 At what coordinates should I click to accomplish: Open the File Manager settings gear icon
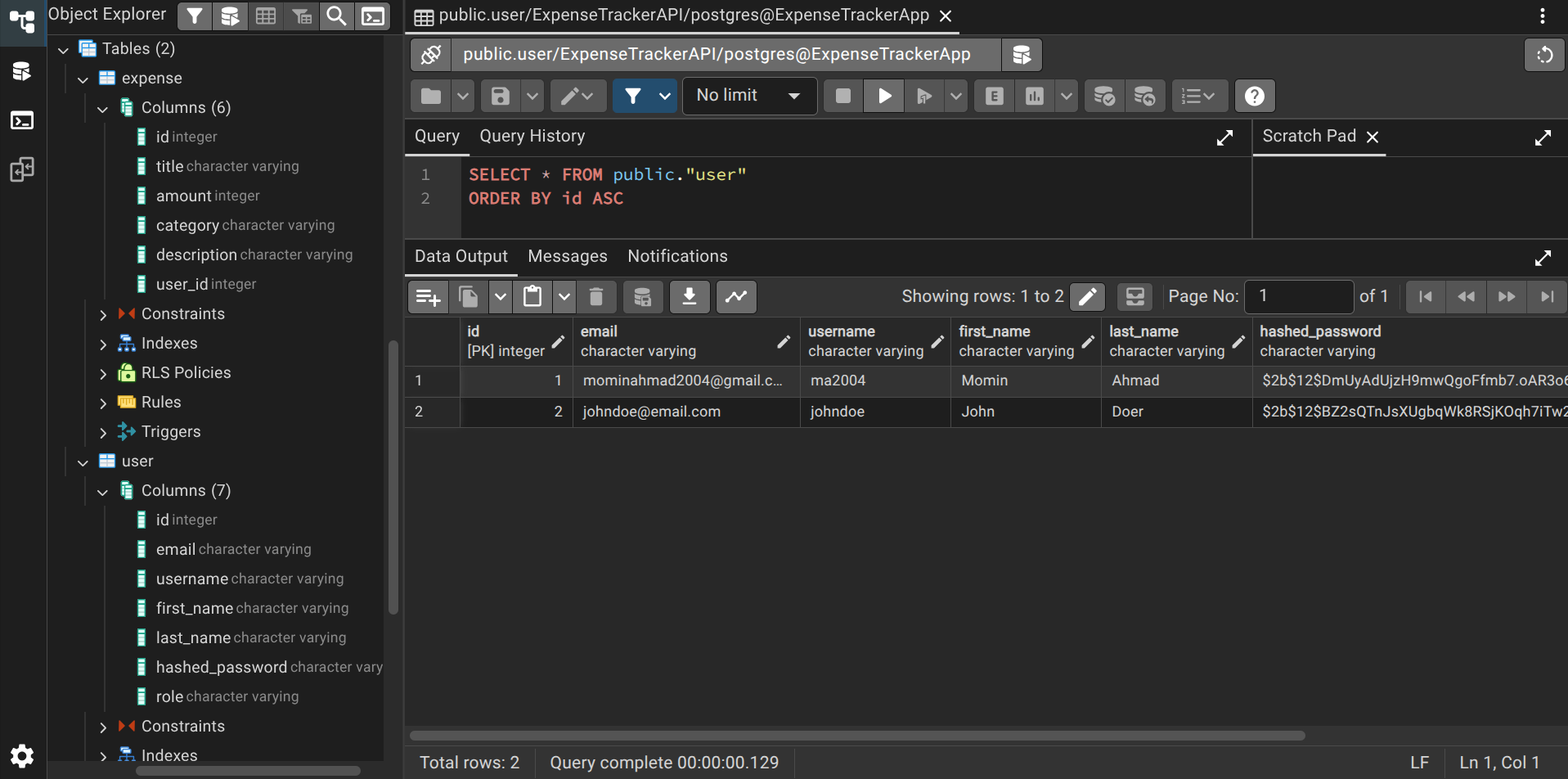point(22,755)
